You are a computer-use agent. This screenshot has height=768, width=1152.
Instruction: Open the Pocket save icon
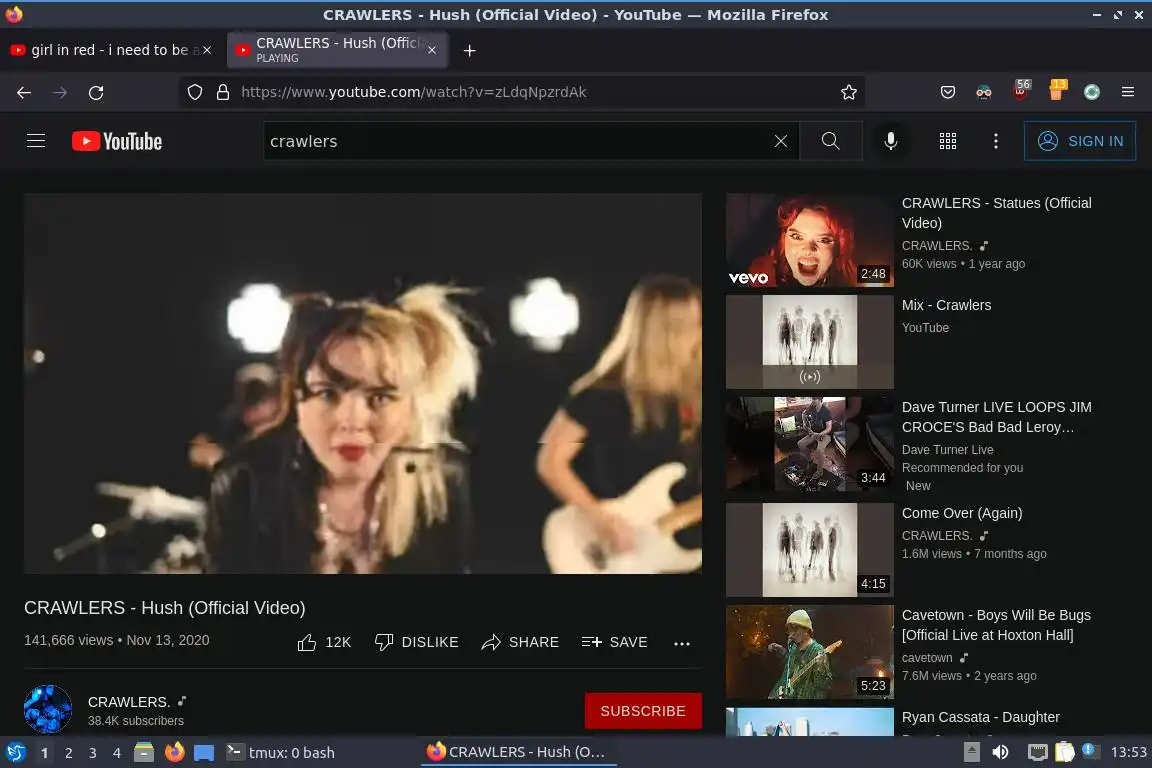point(948,92)
